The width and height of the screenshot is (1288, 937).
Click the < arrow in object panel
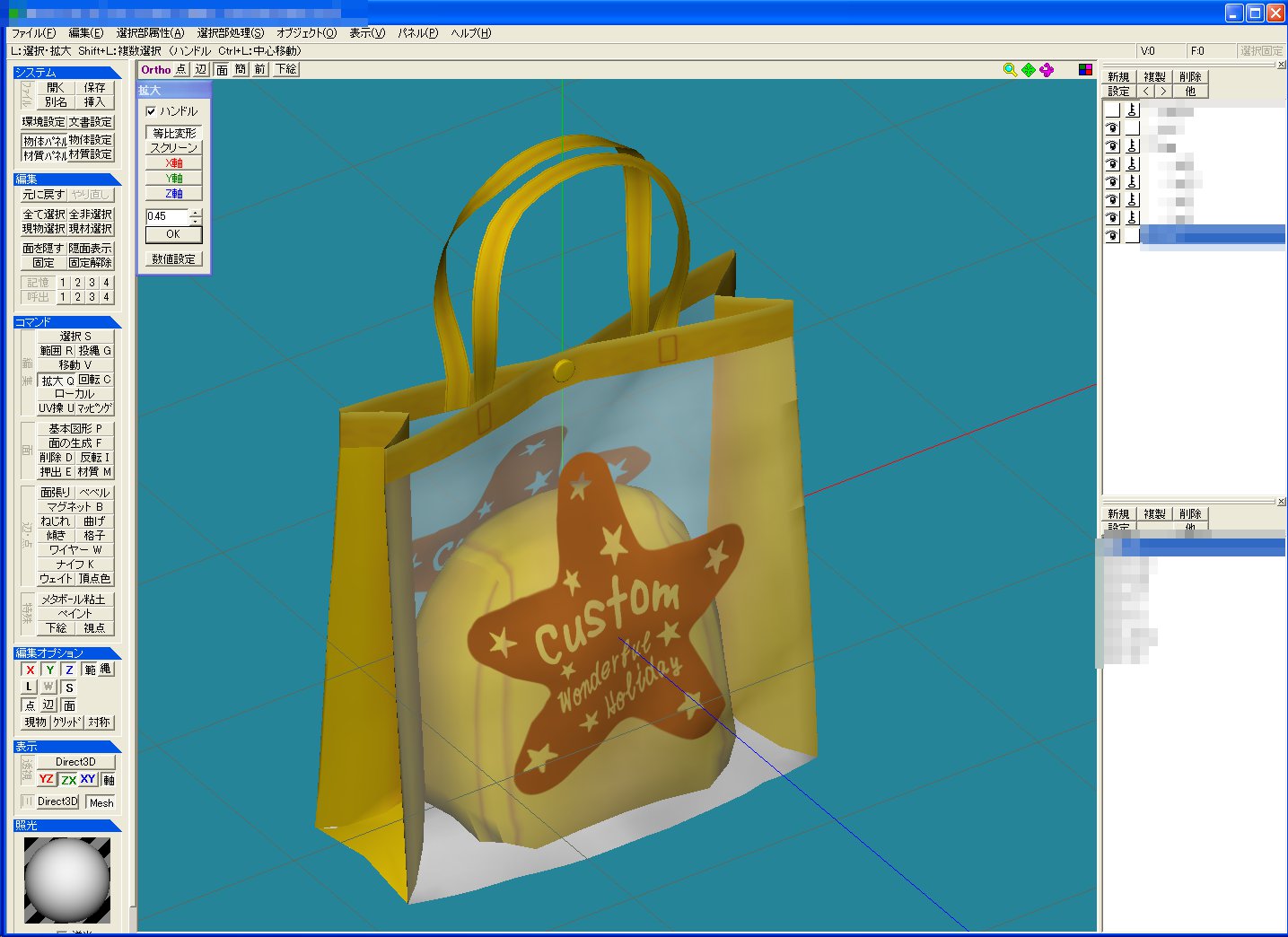coord(1146,92)
